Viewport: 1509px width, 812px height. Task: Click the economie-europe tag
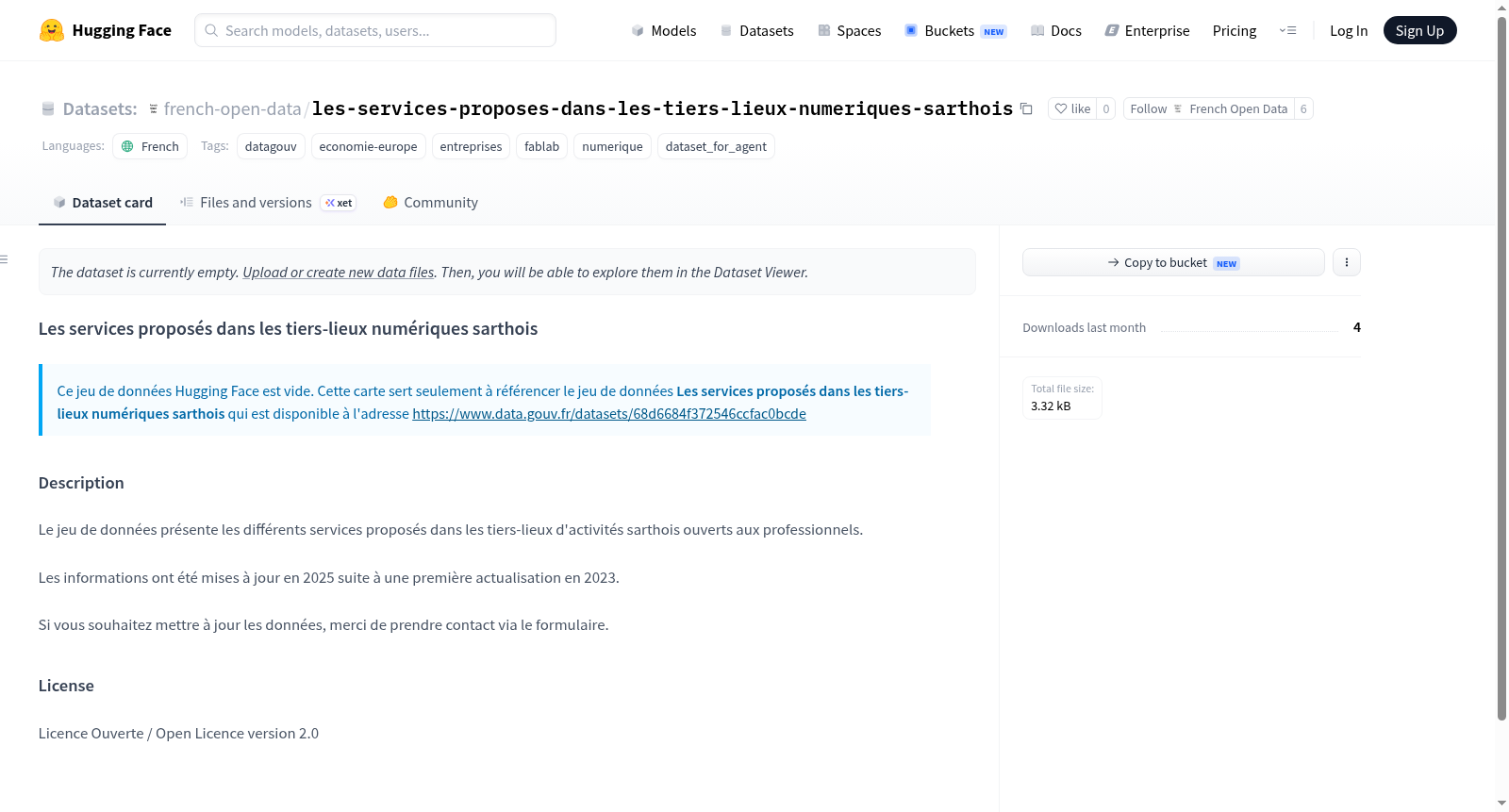point(368,146)
